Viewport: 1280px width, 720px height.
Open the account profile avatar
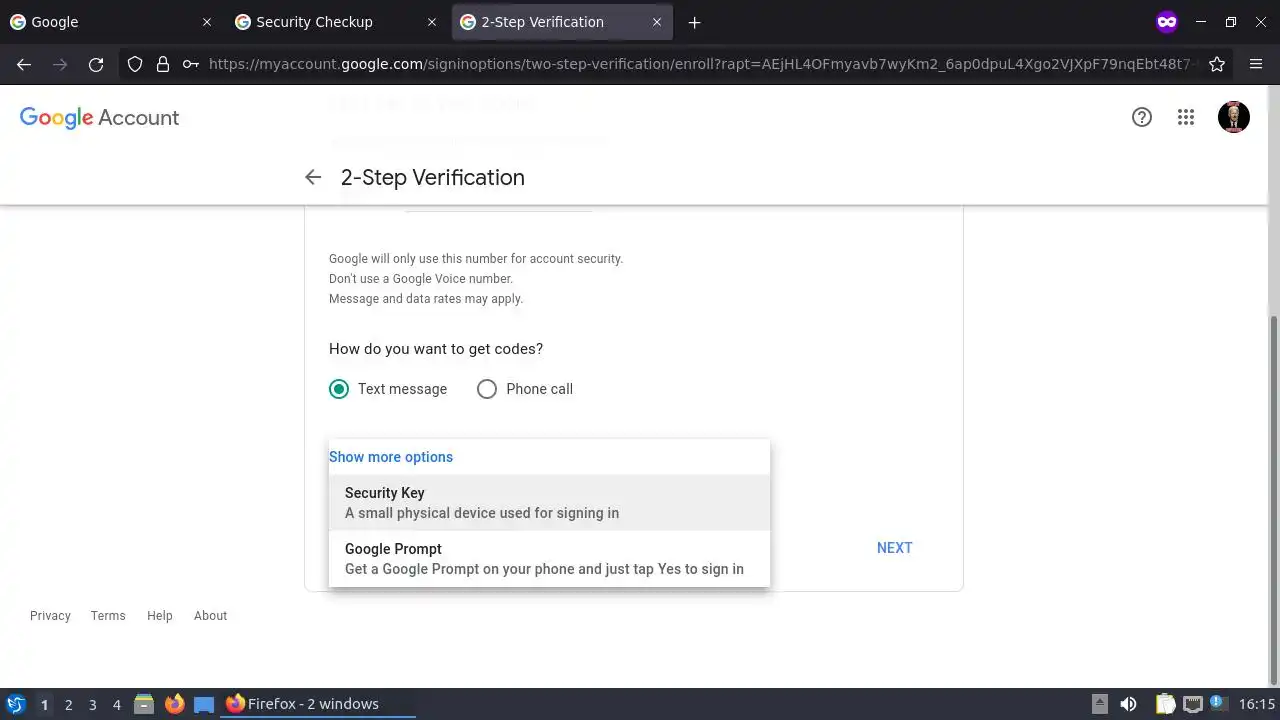pyautogui.click(x=1234, y=117)
